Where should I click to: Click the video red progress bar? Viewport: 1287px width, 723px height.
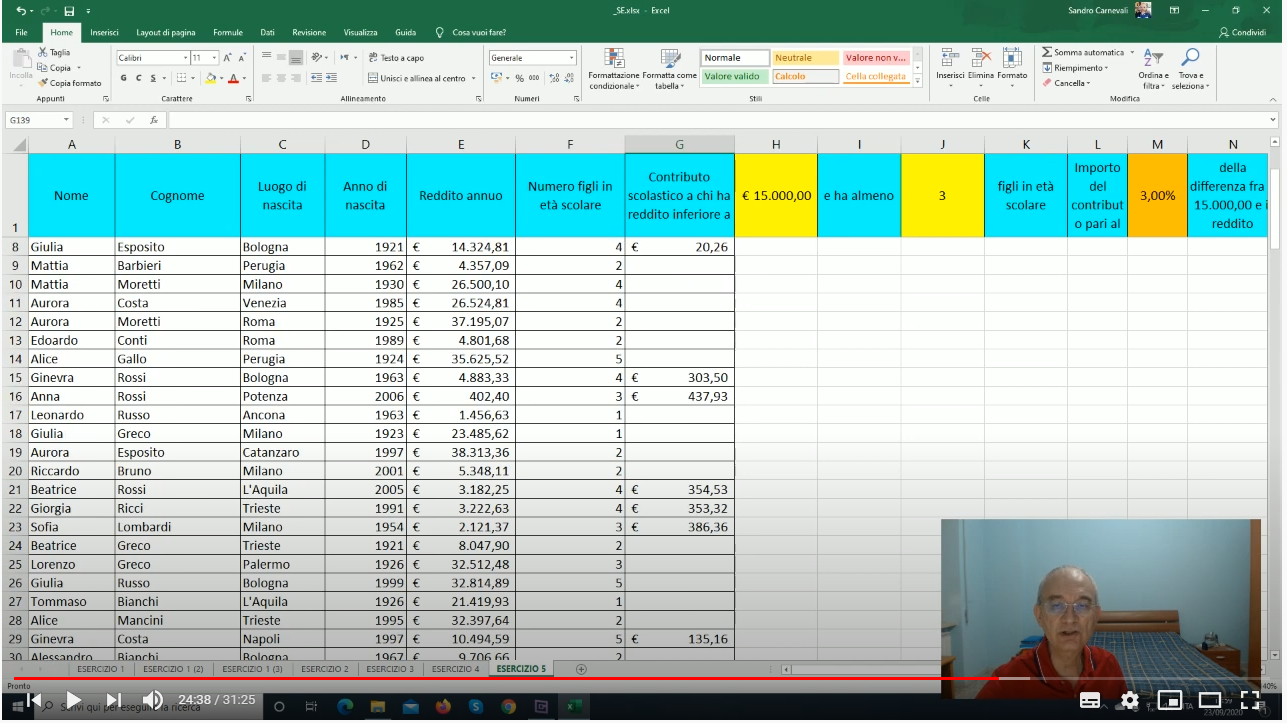(x=505, y=678)
